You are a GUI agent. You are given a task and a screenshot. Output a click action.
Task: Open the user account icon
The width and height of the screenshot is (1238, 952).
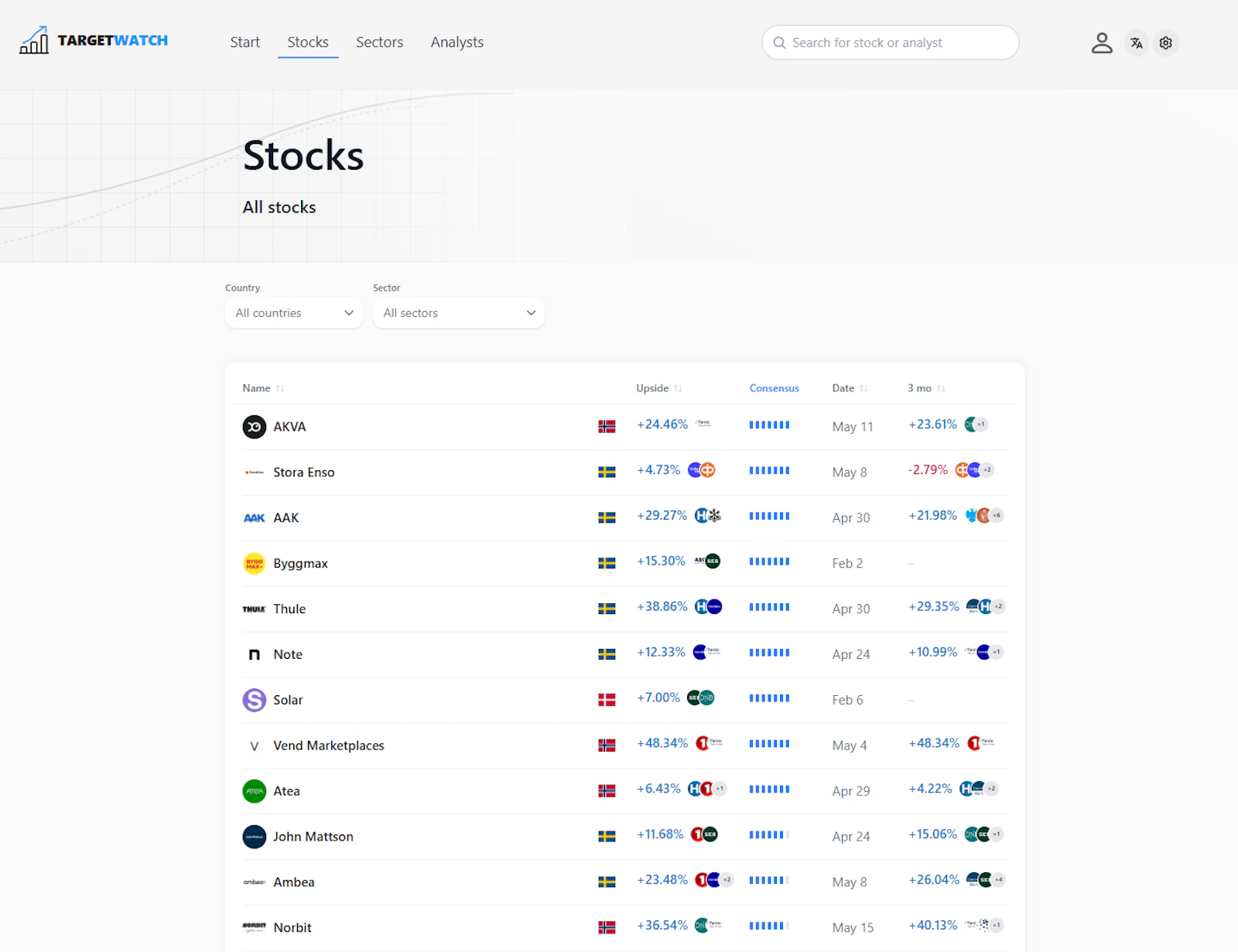(1102, 43)
